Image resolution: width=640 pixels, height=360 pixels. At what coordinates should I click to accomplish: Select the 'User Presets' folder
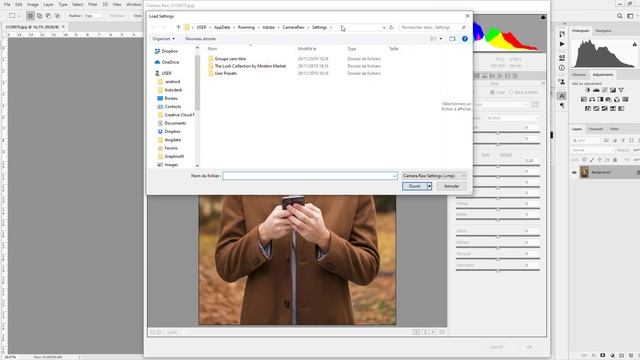(x=222, y=73)
